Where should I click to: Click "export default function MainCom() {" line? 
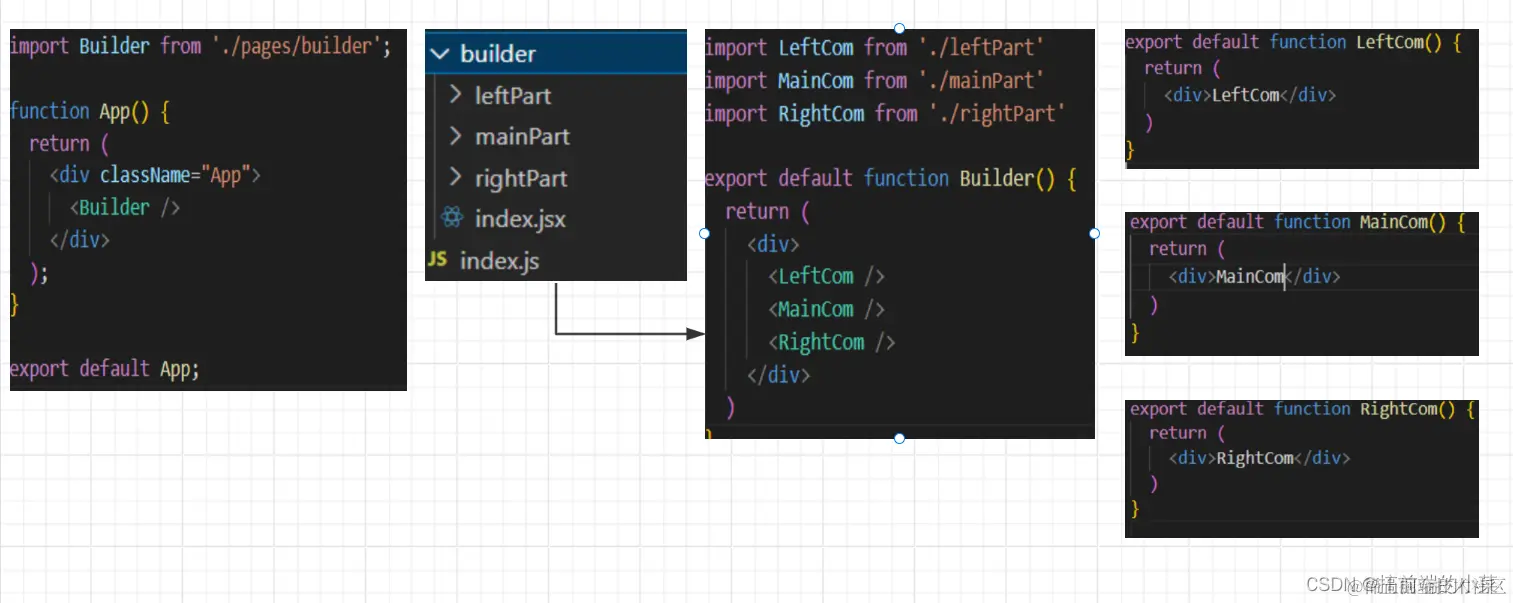pos(1298,222)
